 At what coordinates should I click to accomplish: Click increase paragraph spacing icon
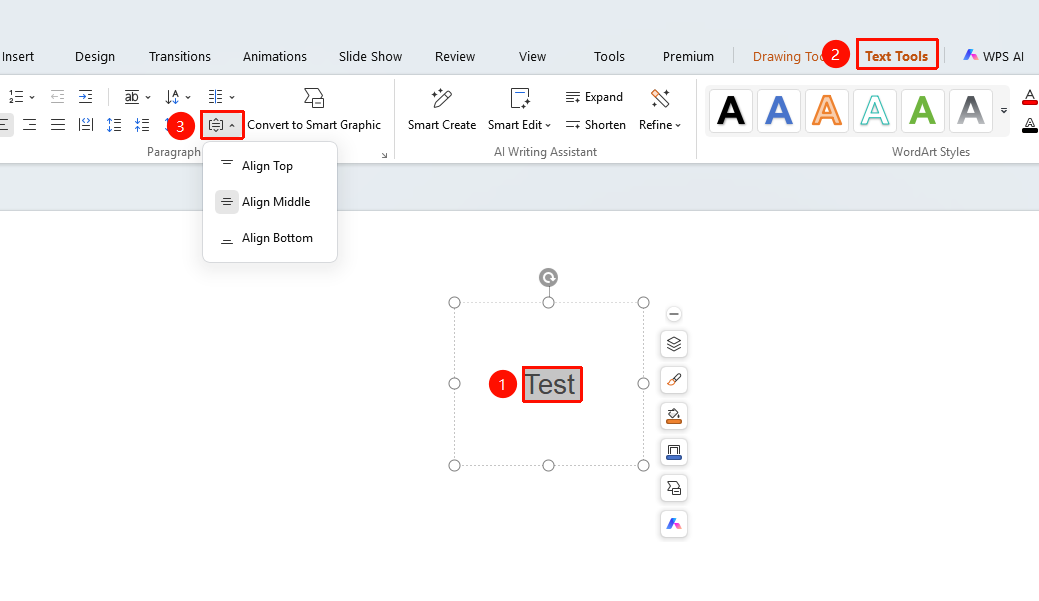click(114, 125)
